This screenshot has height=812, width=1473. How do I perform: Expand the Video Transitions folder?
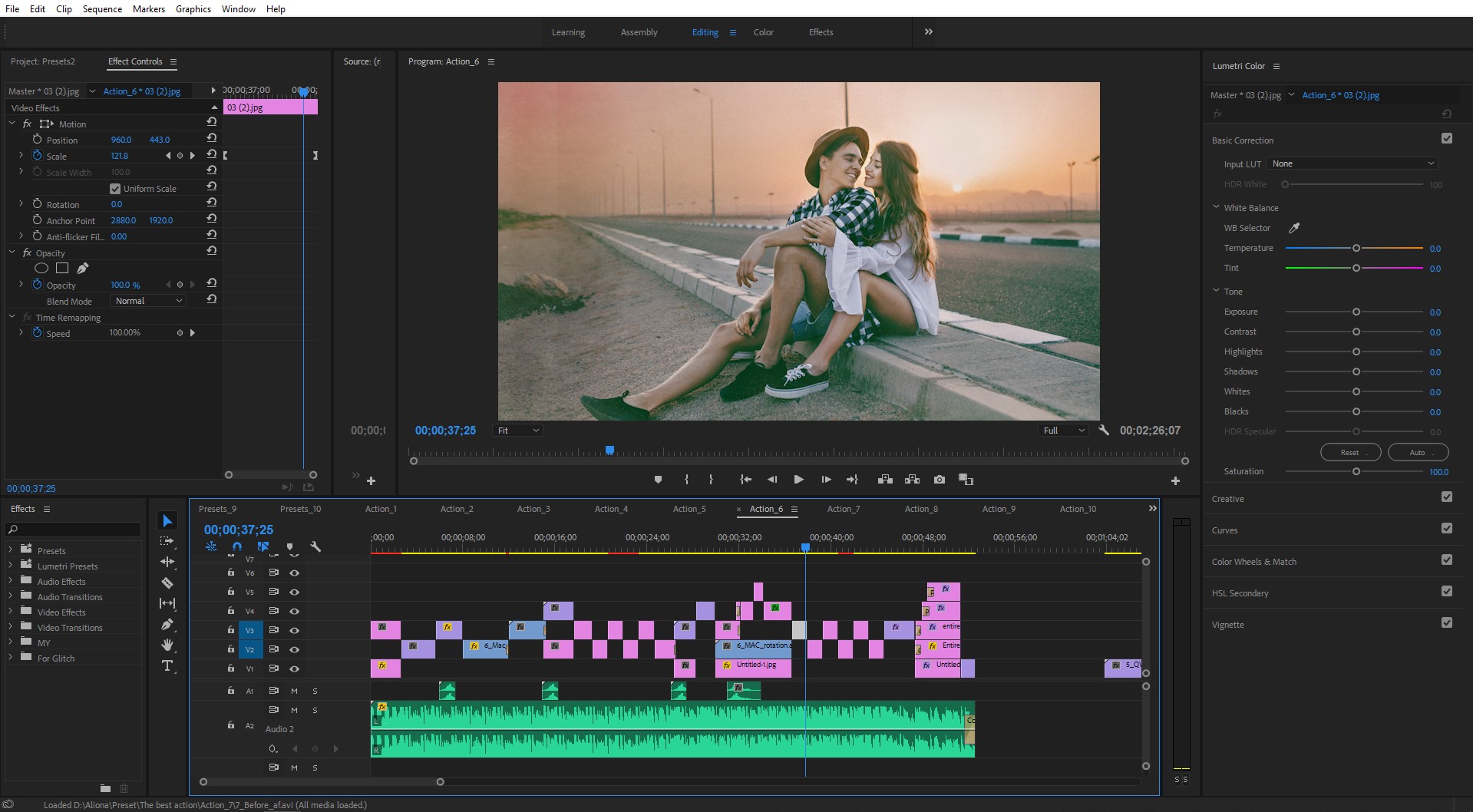[x=11, y=627]
